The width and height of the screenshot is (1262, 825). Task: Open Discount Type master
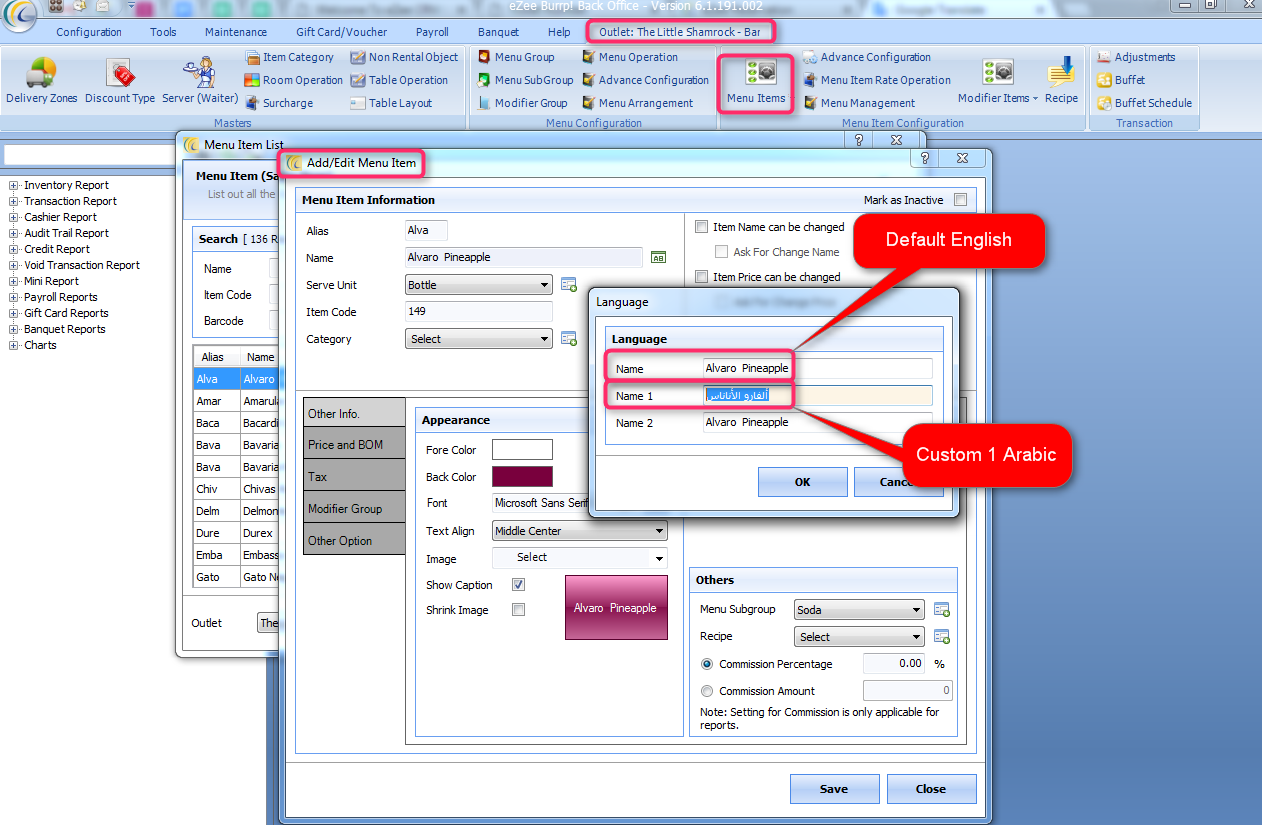click(120, 81)
